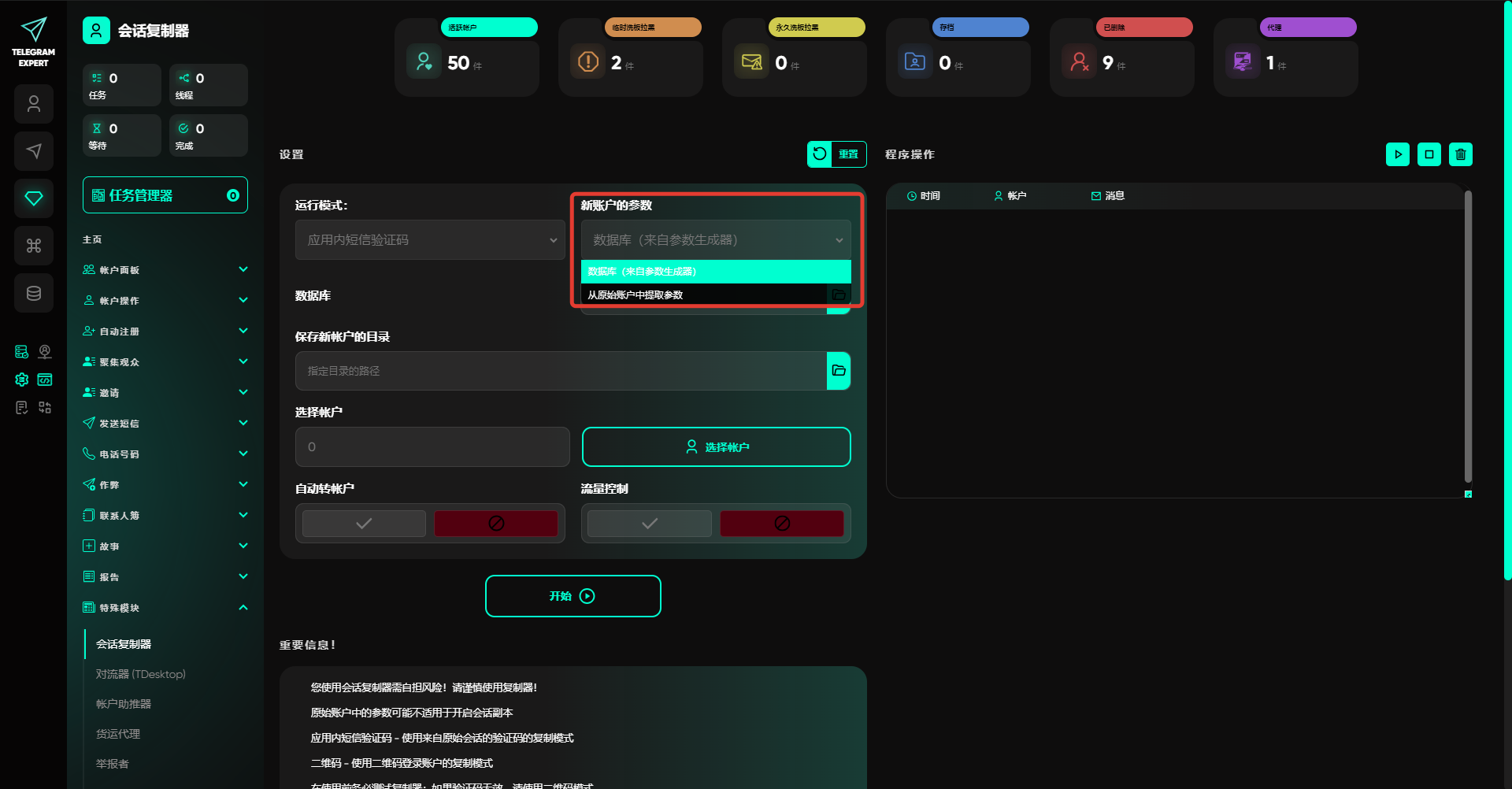Viewport: 1512px width, 789px height.
Task: Click the 选择帐户 button
Action: pos(716,447)
